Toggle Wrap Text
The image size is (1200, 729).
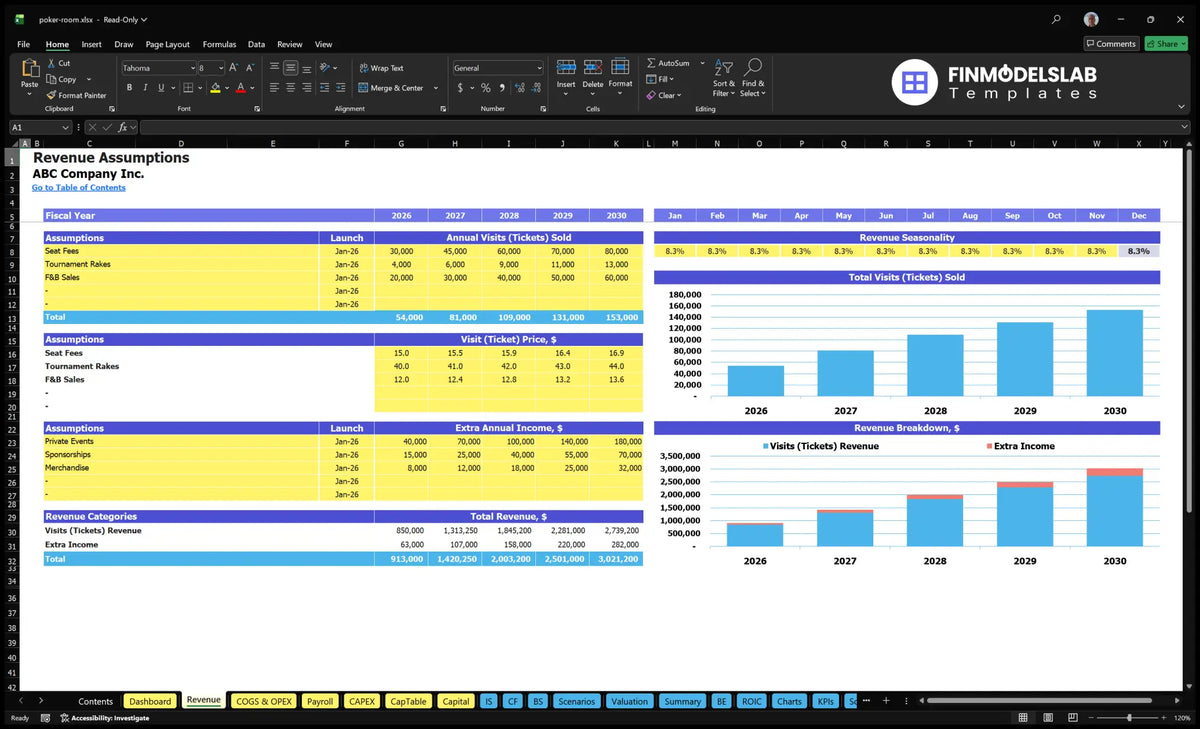coord(381,68)
